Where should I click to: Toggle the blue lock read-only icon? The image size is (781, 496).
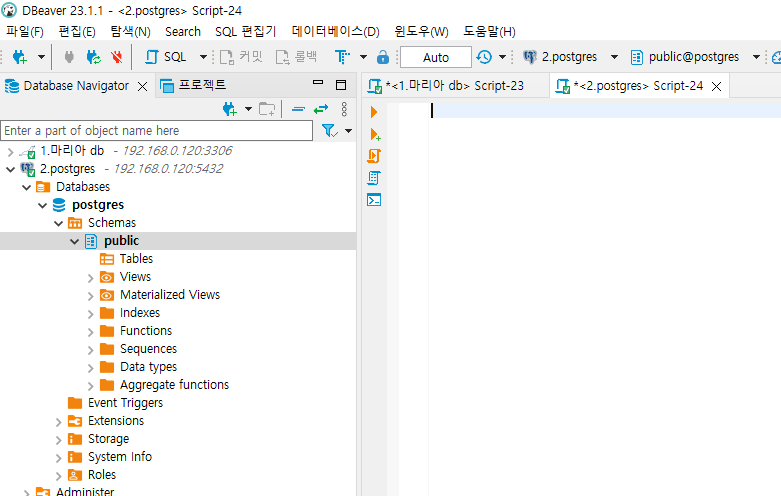coord(383,57)
